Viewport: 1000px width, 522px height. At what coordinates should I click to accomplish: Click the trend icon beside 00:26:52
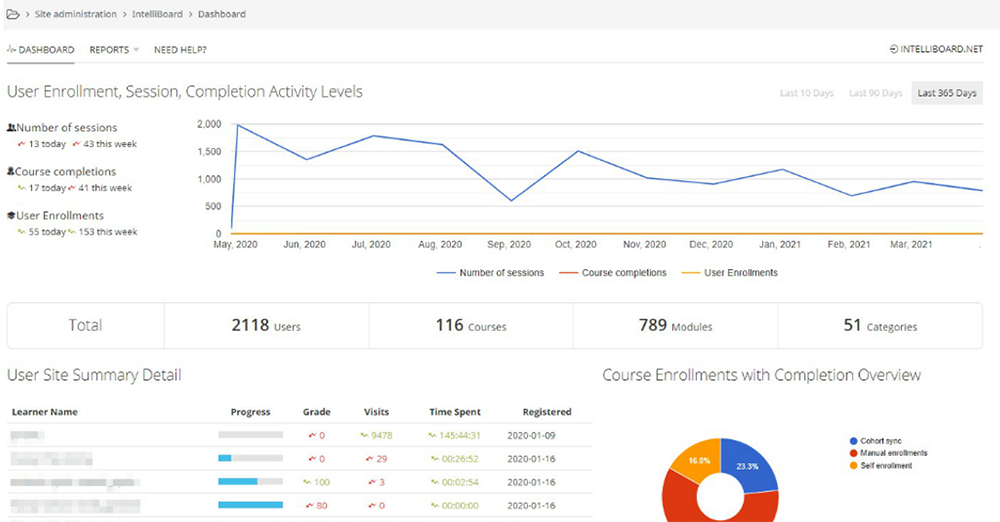tap(434, 459)
